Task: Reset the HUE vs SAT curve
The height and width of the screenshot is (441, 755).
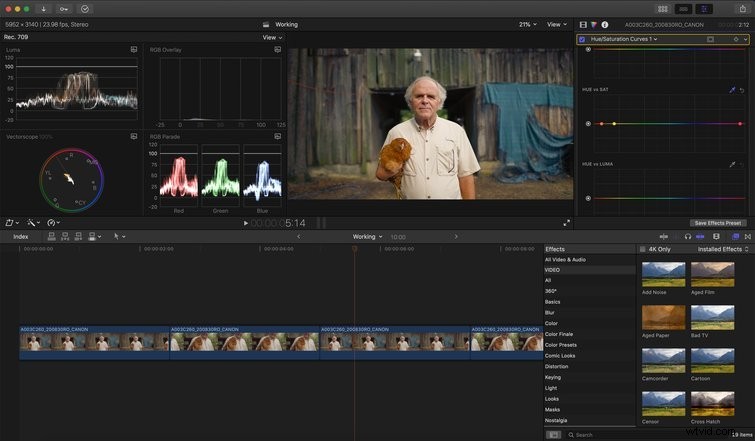Action: (x=742, y=90)
